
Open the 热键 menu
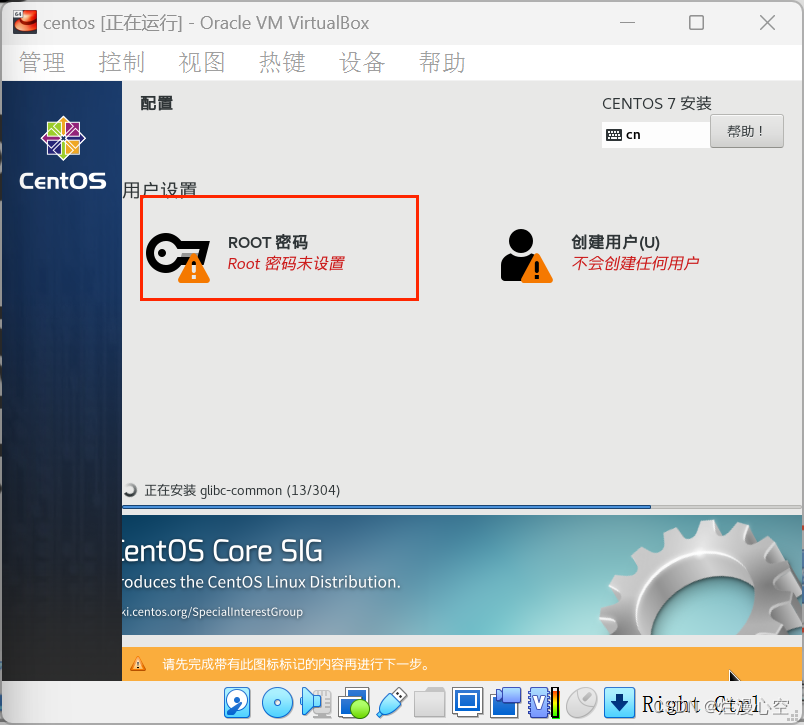click(282, 63)
